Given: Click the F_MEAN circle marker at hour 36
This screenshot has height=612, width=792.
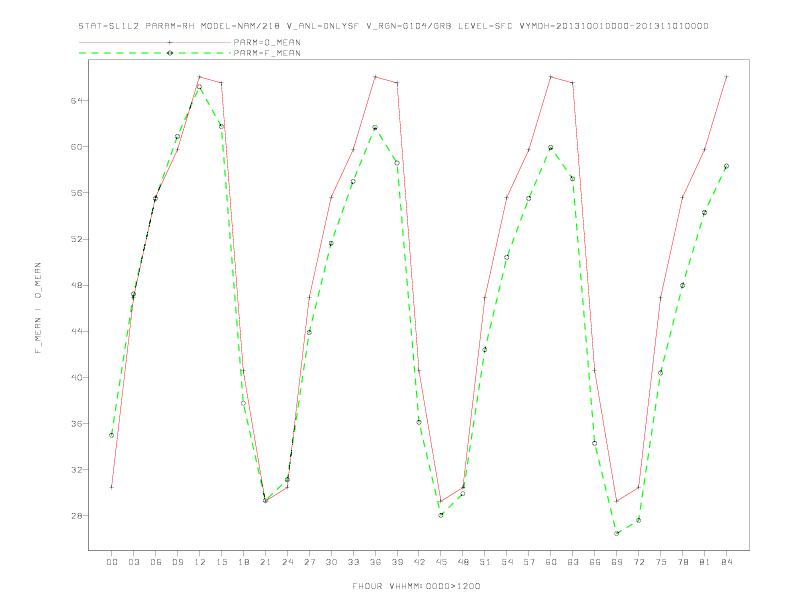Looking at the screenshot, I should point(375,128).
